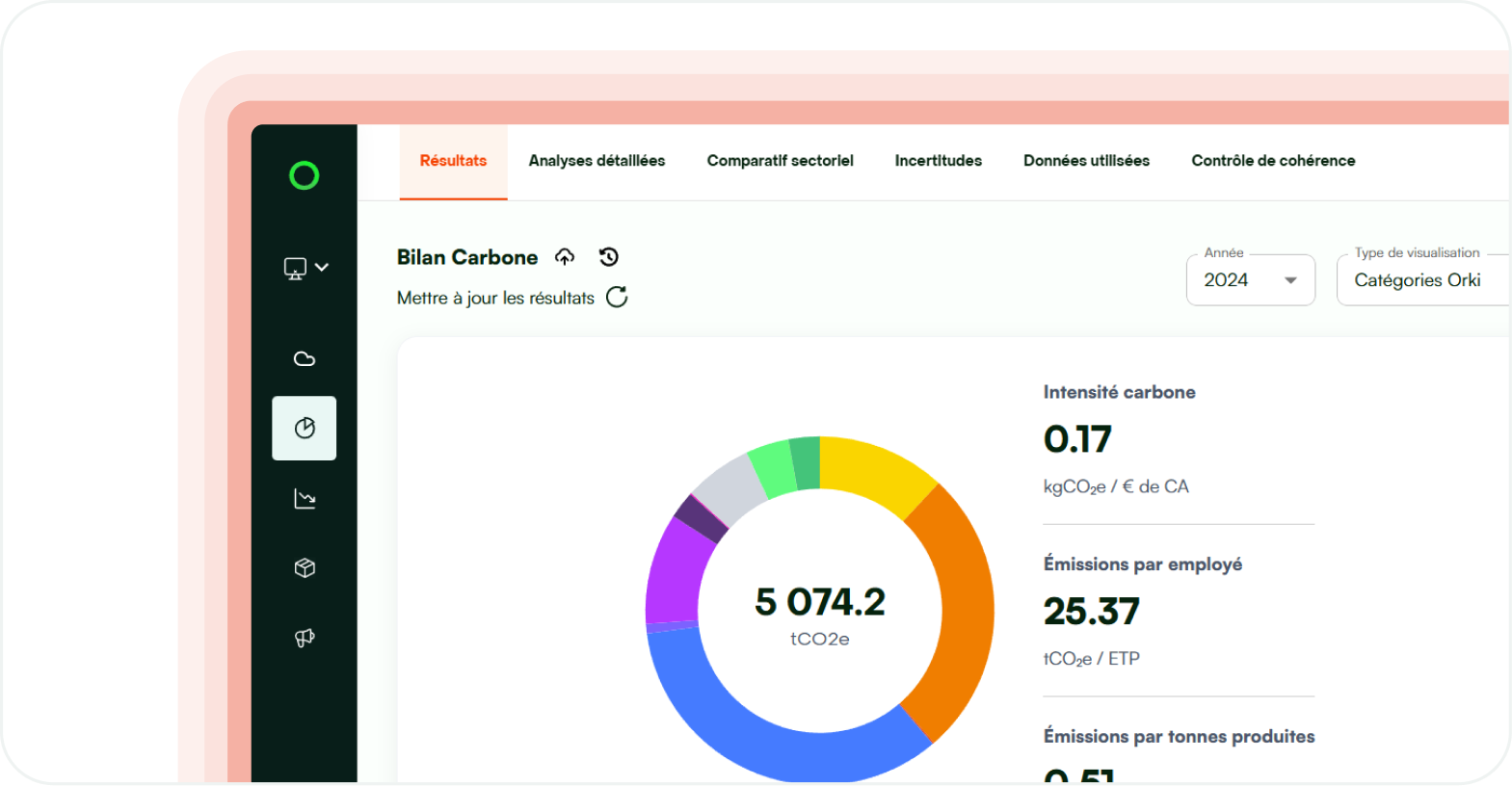Click the cloud upload icon beside Bilan Carbone
1512x786 pixels.
(565, 257)
